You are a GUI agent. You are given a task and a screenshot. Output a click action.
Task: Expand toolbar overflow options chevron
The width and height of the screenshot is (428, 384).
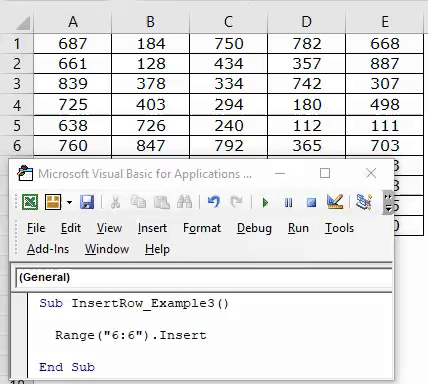pyautogui.click(x=388, y=202)
